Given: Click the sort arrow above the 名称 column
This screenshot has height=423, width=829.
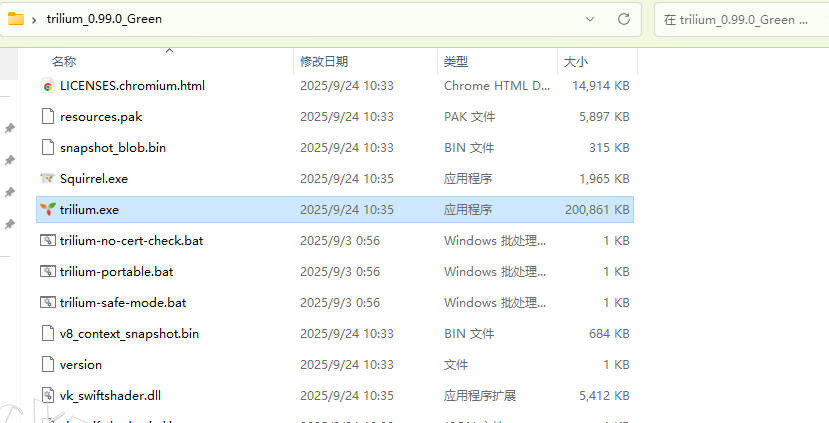Looking at the screenshot, I should [x=169, y=50].
